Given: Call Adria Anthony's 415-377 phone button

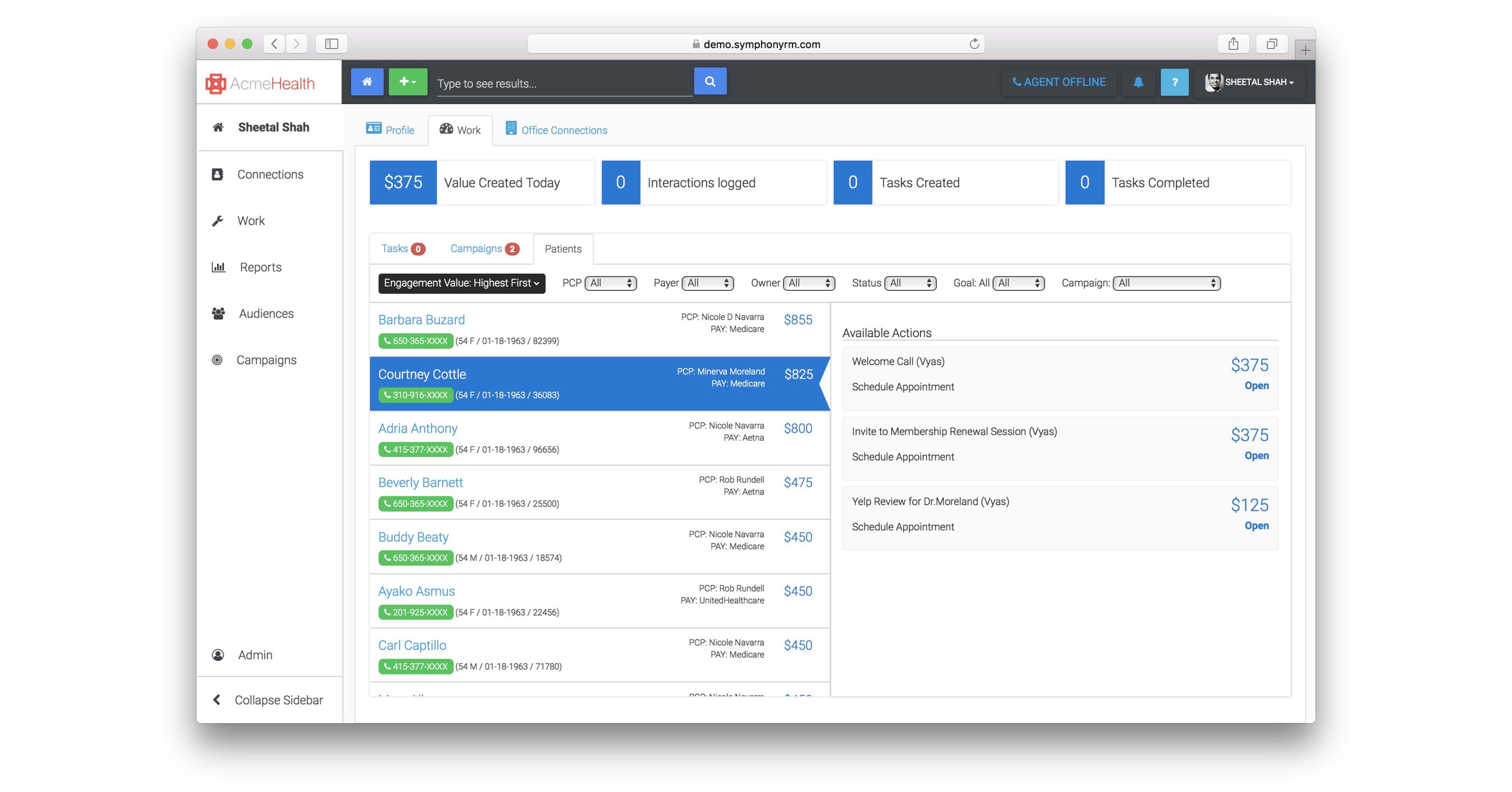Looking at the screenshot, I should [x=415, y=450].
